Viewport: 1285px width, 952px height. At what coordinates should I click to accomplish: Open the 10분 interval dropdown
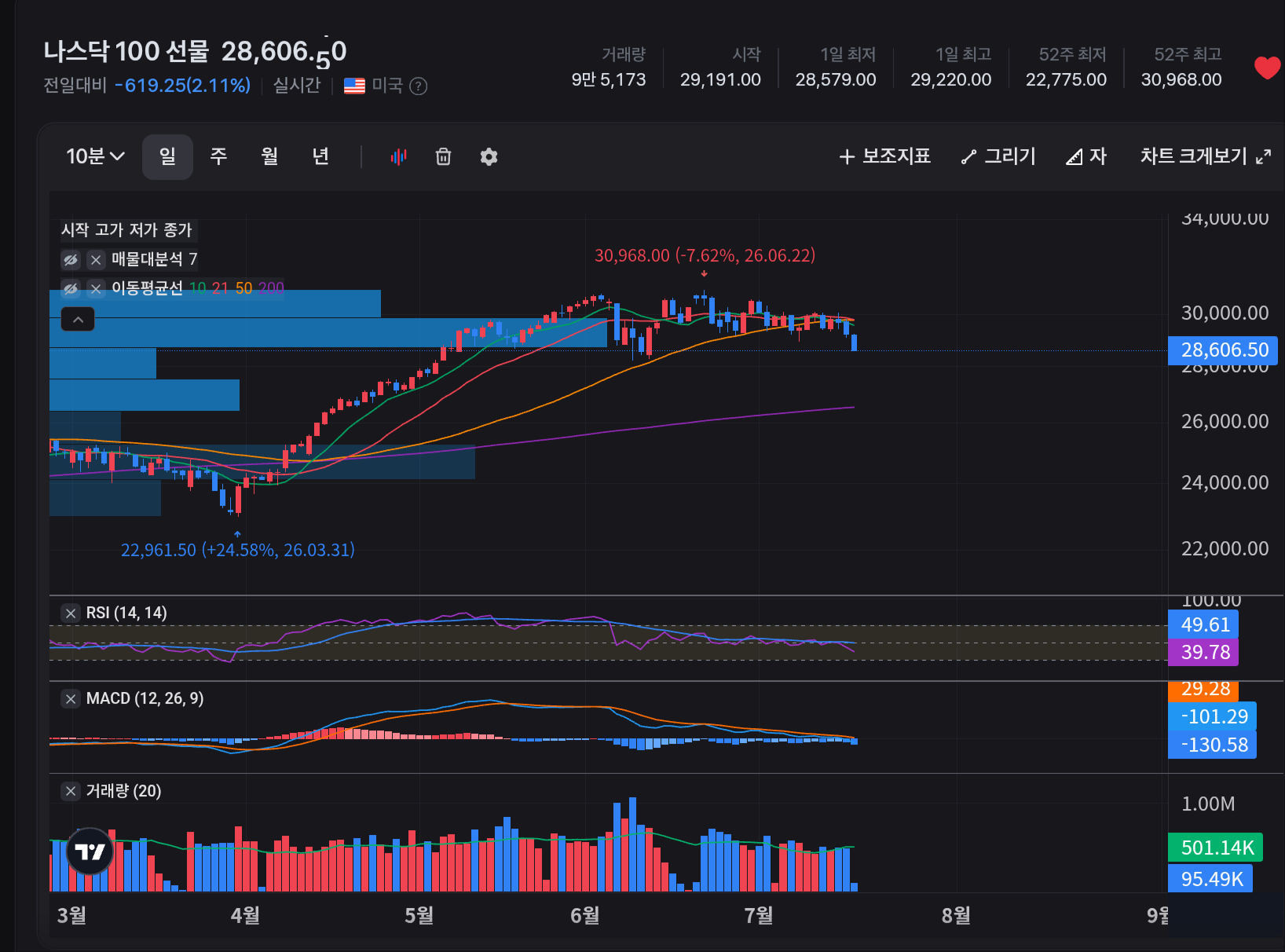(x=95, y=156)
